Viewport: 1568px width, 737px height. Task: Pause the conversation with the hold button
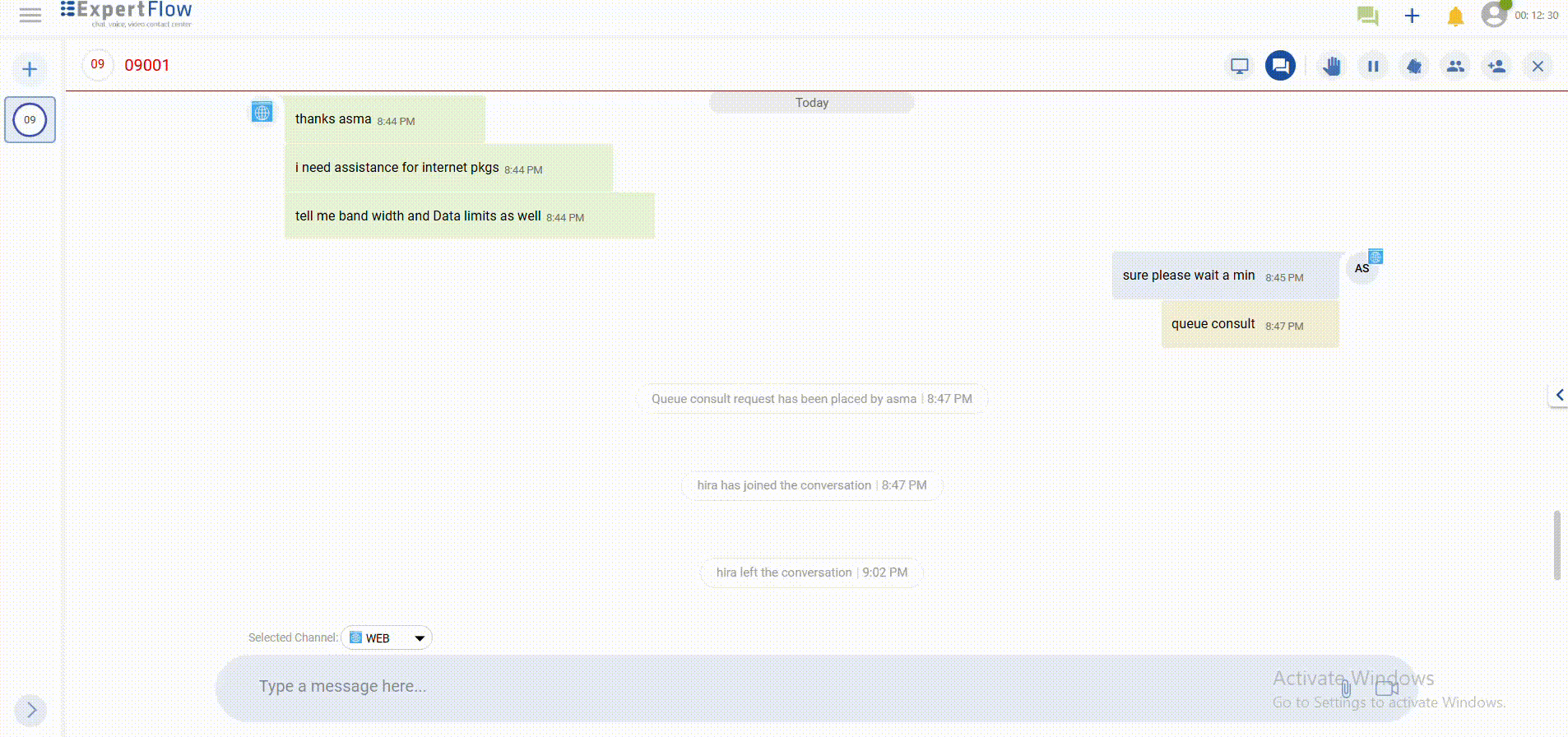pos(1373,66)
